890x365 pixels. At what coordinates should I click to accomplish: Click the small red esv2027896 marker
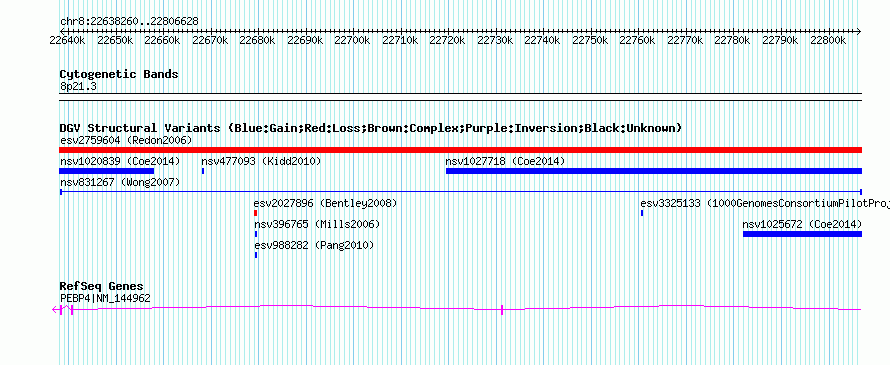(x=255, y=213)
